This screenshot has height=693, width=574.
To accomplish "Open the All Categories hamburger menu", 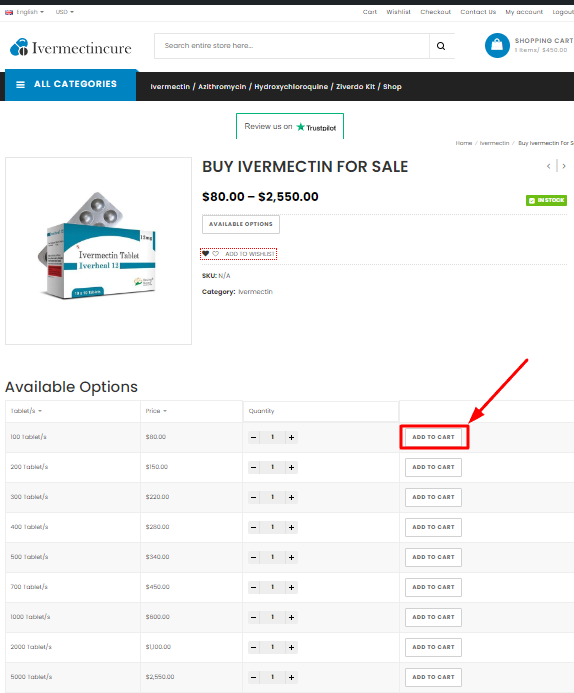I will (x=20, y=84).
